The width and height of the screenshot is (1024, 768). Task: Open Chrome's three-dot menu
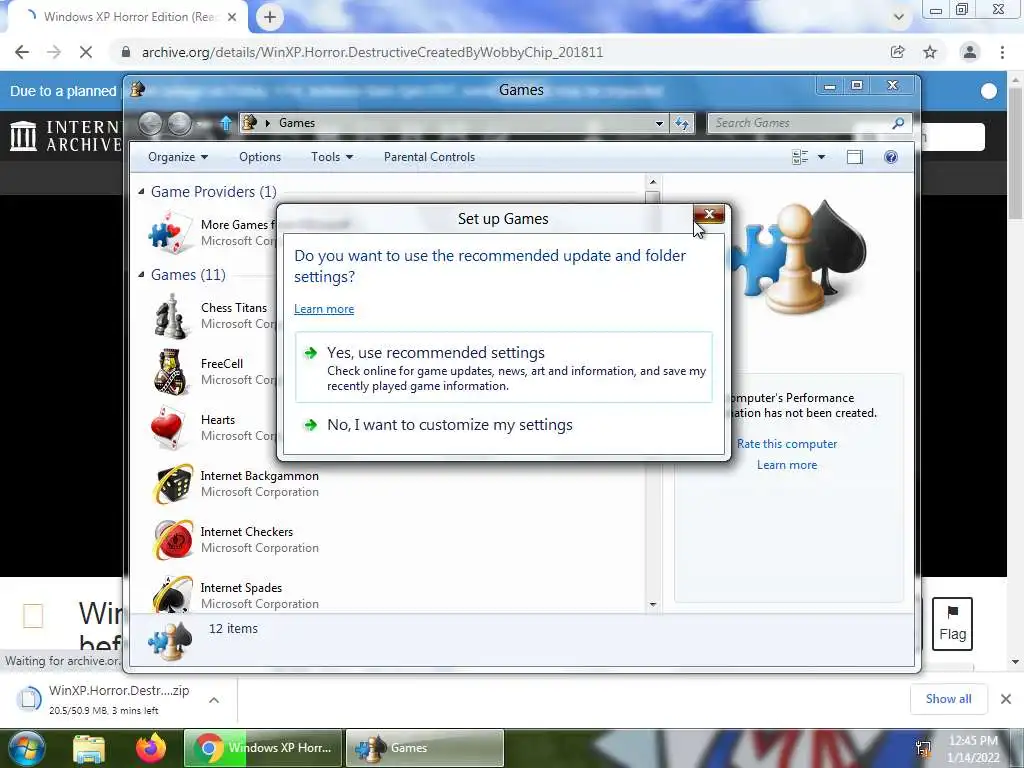[x=1002, y=52]
